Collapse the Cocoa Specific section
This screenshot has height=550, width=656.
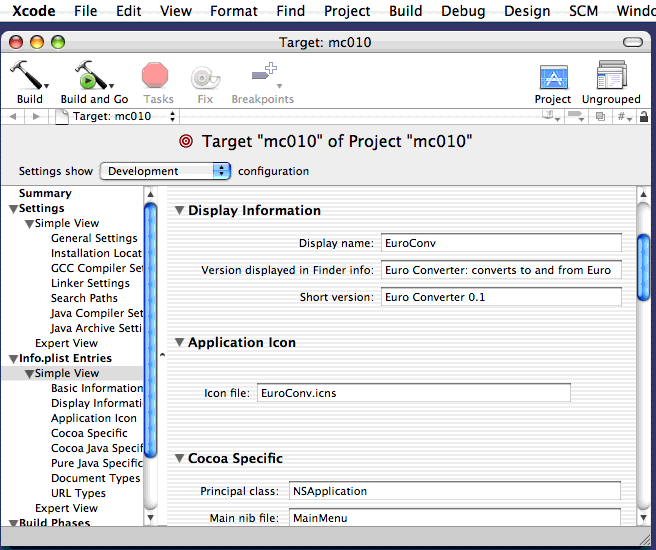click(180, 459)
